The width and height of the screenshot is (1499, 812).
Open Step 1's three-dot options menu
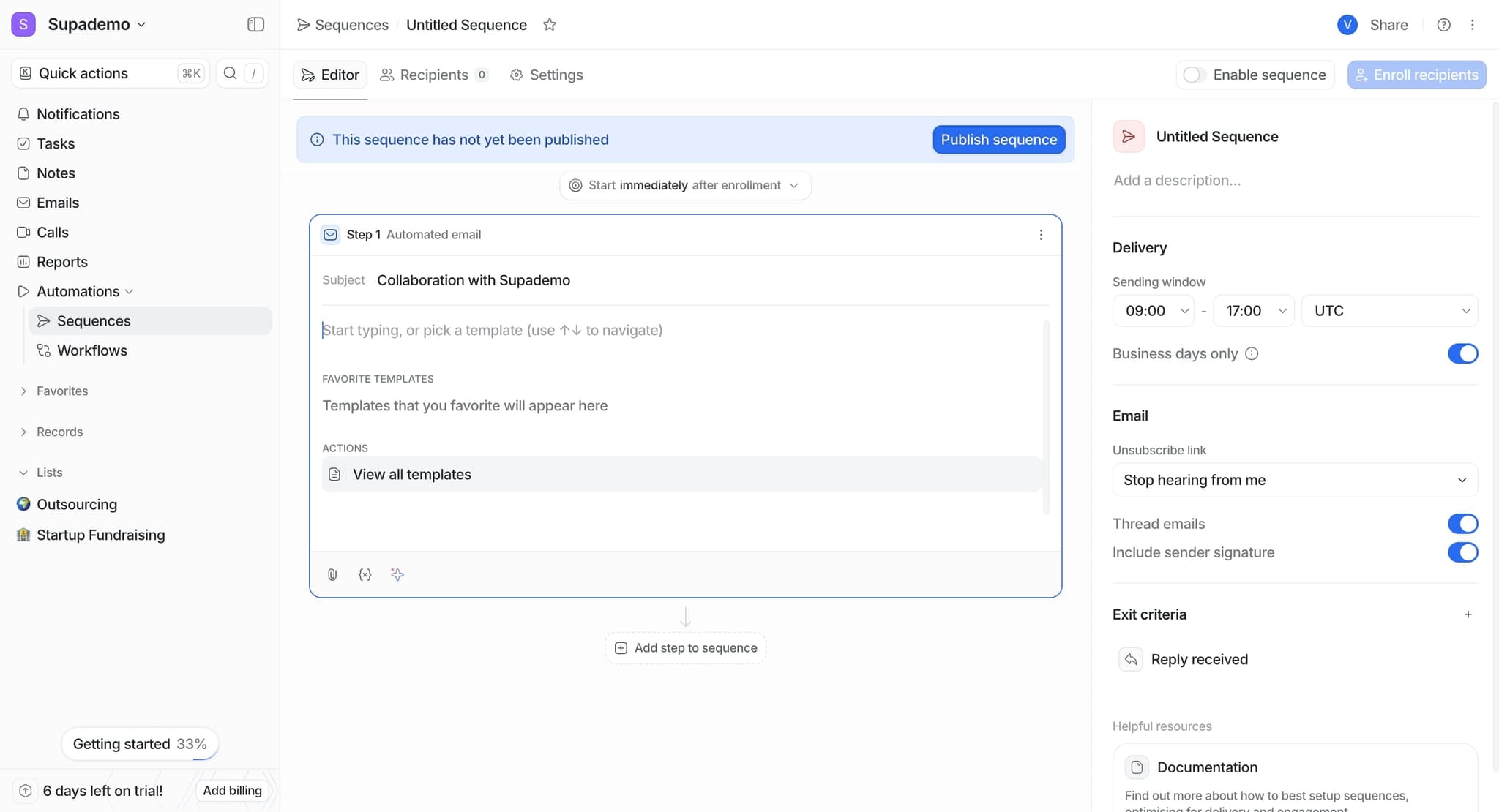[1041, 235]
